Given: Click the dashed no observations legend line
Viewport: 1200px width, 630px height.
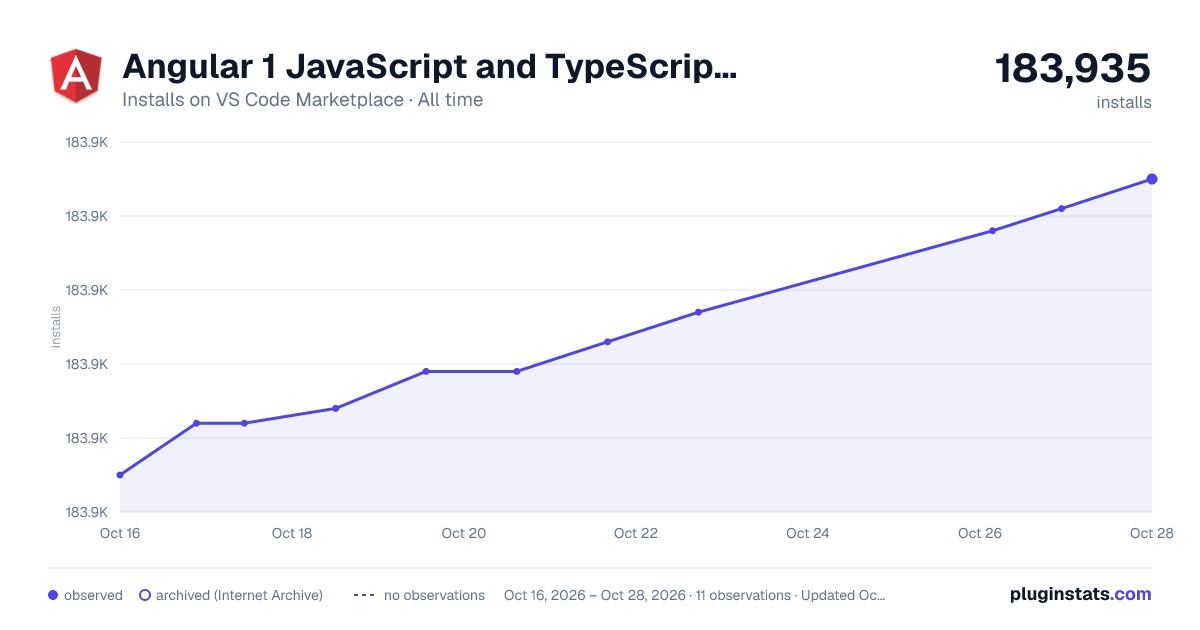Looking at the screenshot, I should (363, 595).
